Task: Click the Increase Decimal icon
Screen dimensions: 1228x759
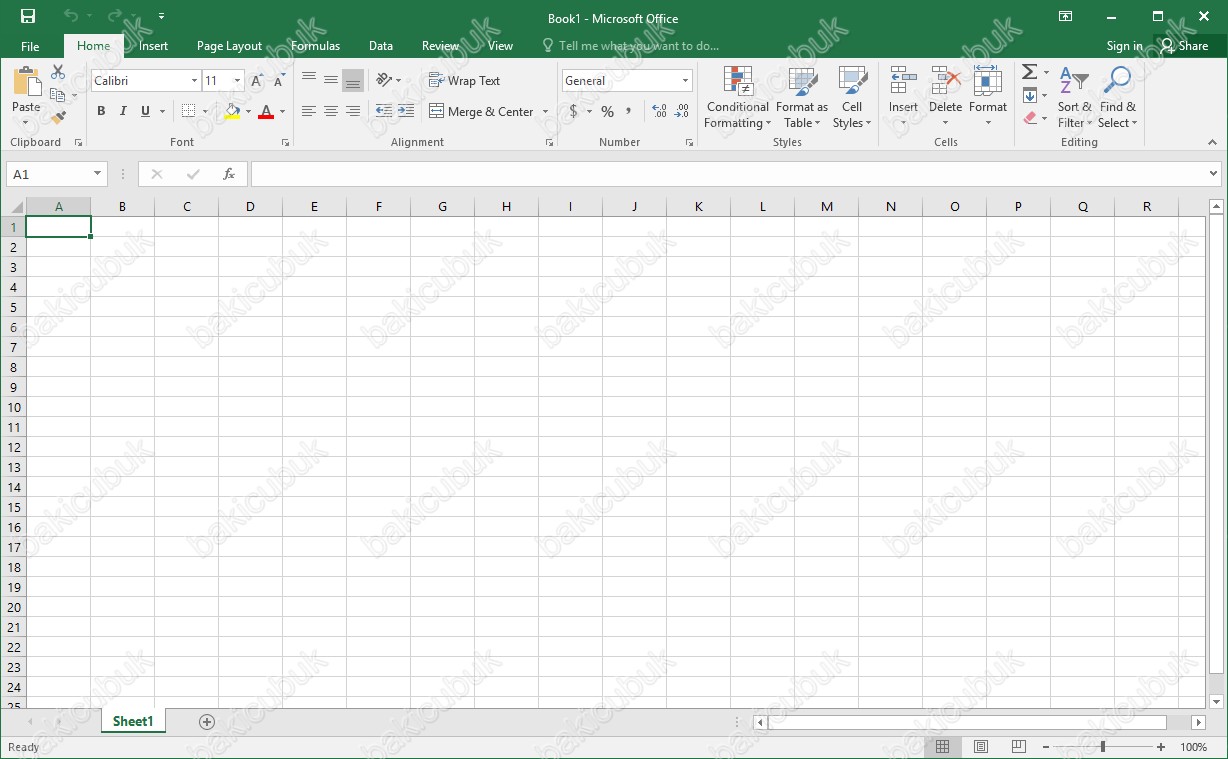Action: click(659, 111)
